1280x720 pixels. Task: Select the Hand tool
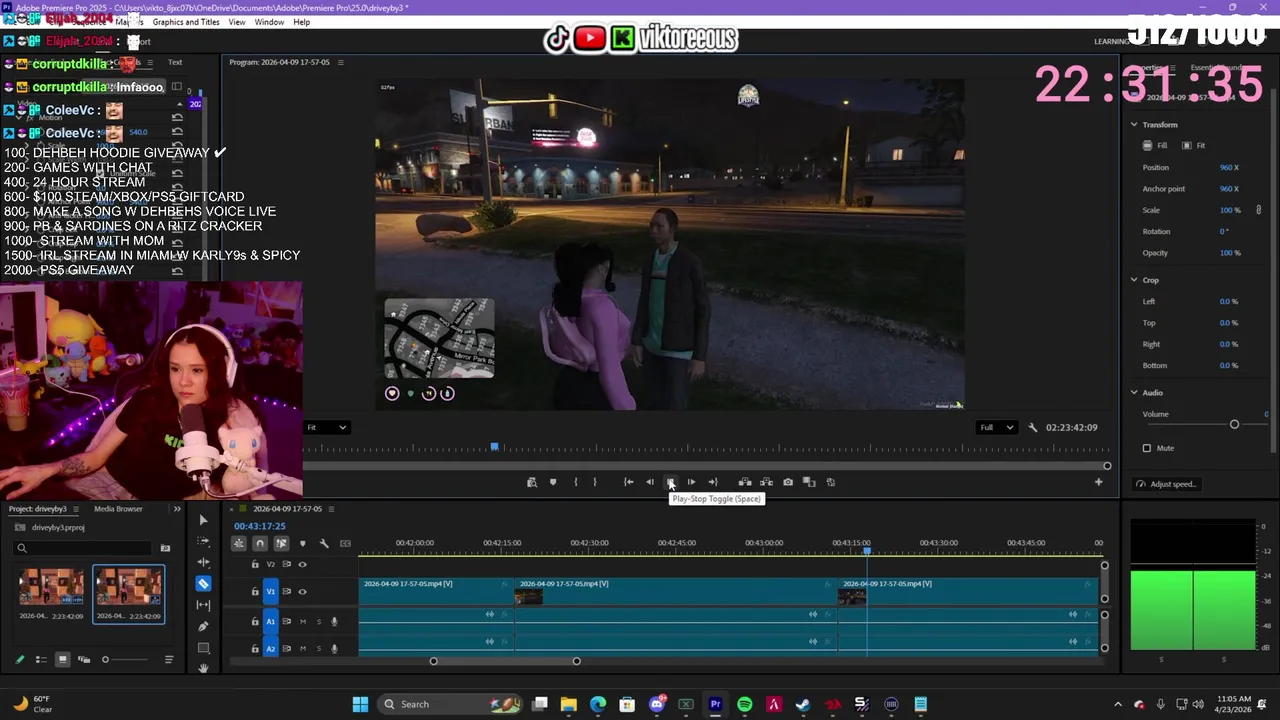(x=203, y=667)
